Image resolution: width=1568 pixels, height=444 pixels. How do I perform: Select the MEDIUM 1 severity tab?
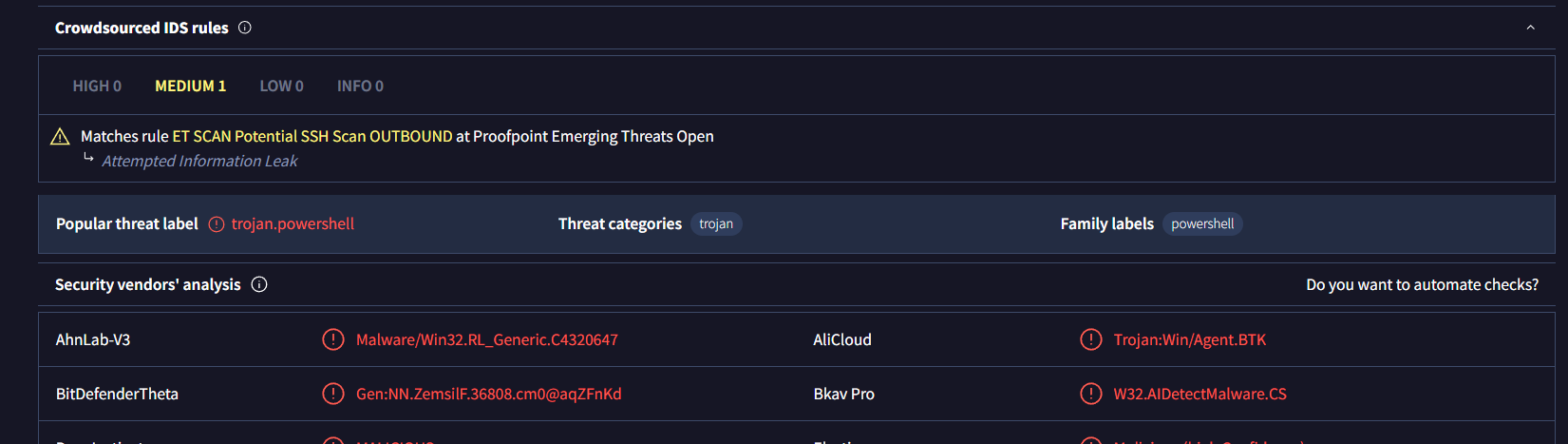(190, 86)
